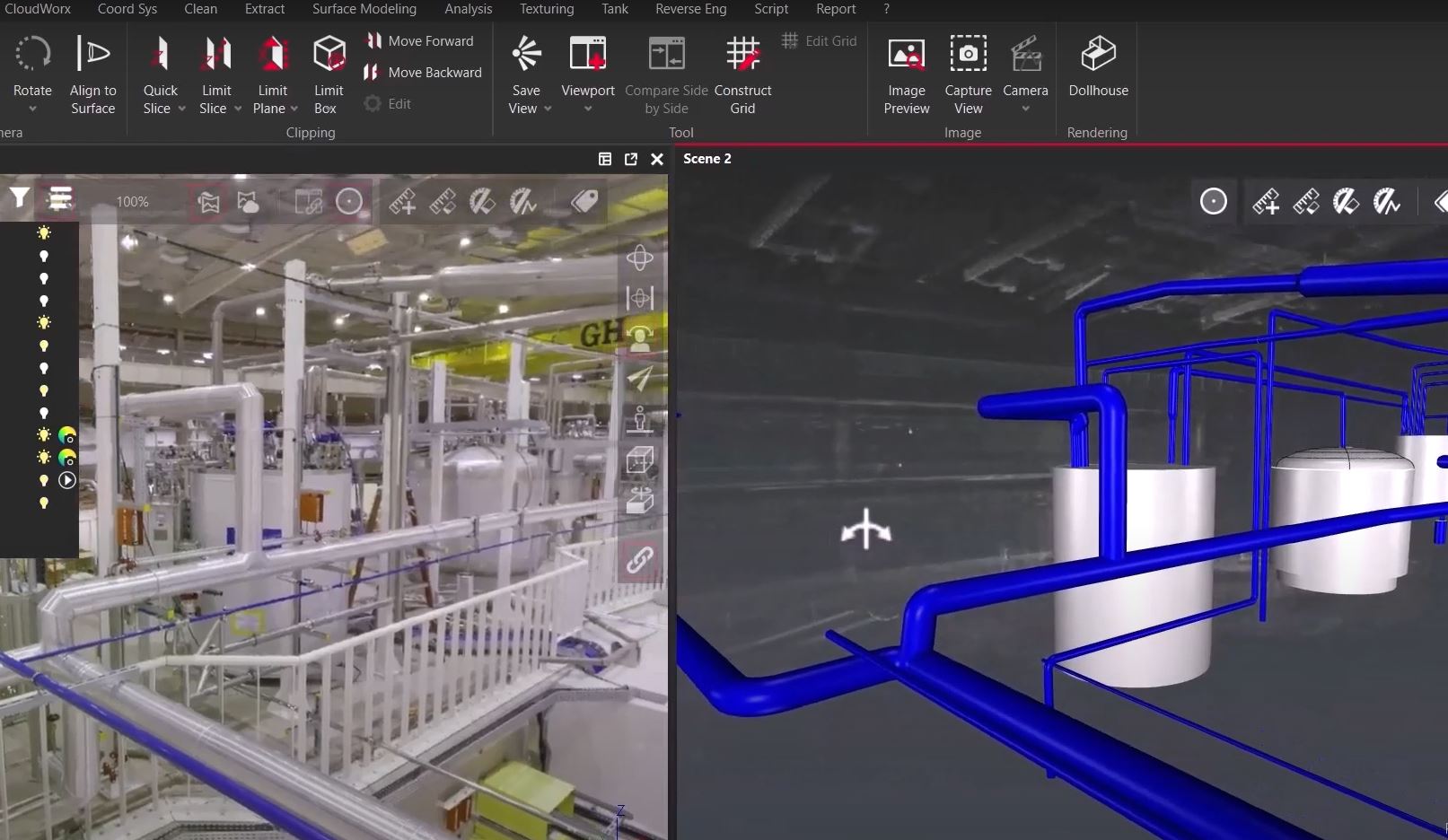
Task: Open Image Preview from the ribbon
Action: 906,74
